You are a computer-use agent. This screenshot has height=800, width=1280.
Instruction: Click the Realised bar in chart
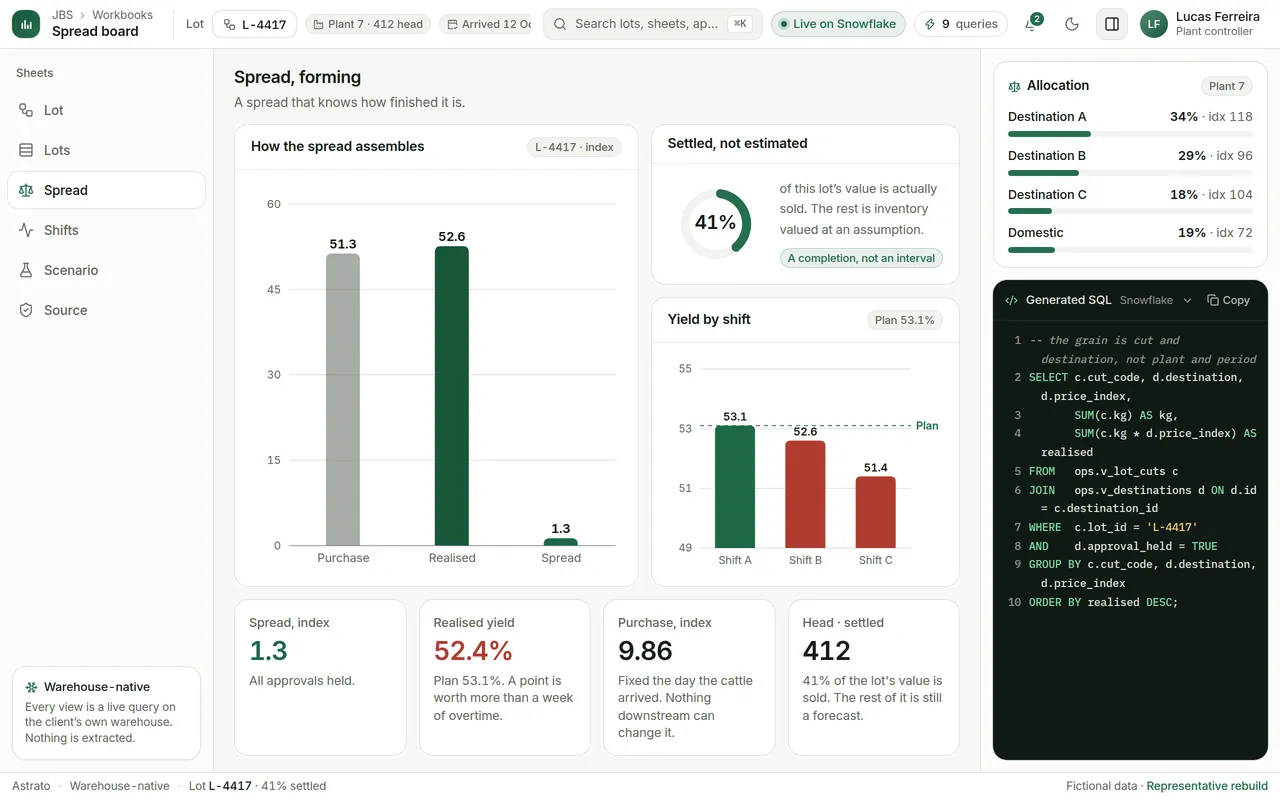(452, 396)
